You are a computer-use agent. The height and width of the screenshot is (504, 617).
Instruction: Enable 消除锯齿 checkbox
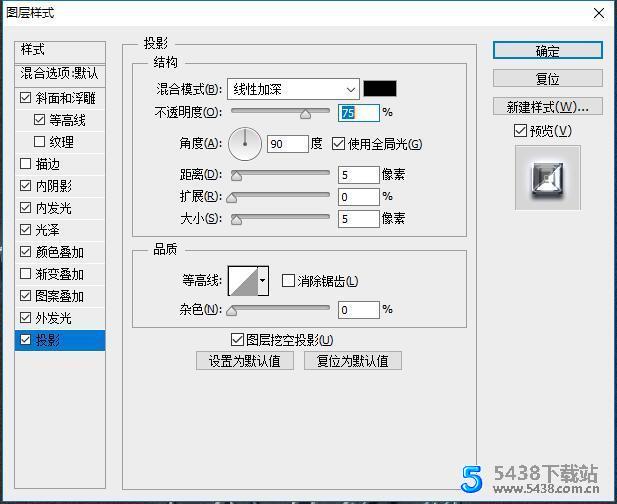(288, 281)
